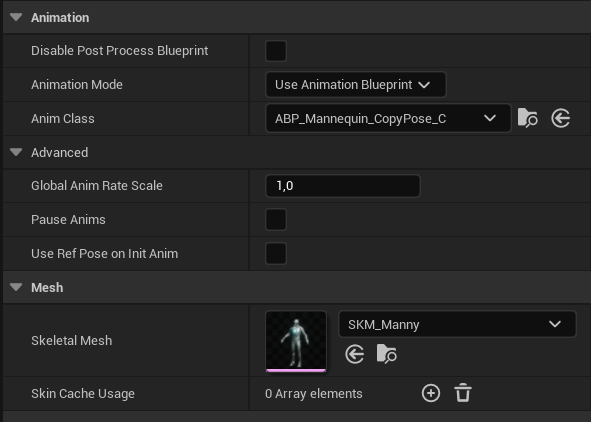Viewport: 591px width, 422px height.
Task: Open the Animation Mode dropdown
Action: pyautogui.click(x=356, y=84)
